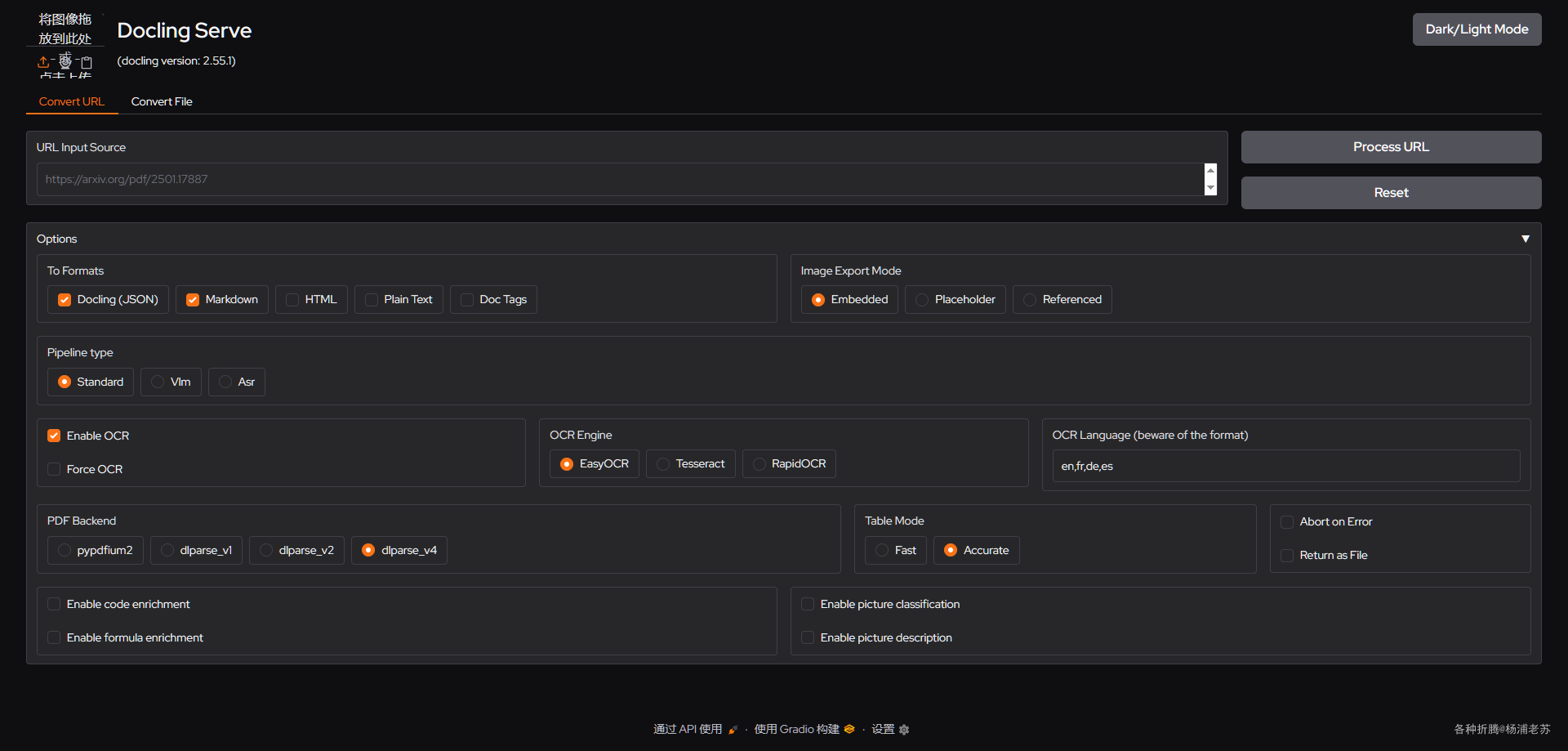This screenshot has height=751, width=1568.
Task: Enable the Plain Text output format
Action: tap(372, 300)
